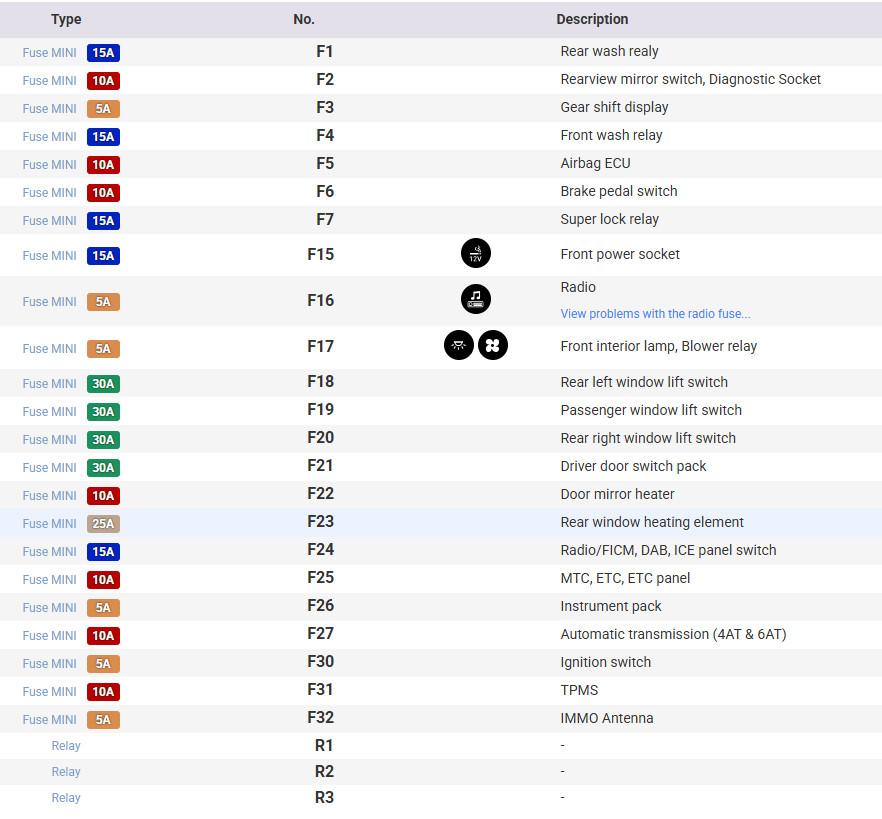
Task: Click the 5A badge in the F3 row
Action: pyautogui.click(x=104, y=109)
